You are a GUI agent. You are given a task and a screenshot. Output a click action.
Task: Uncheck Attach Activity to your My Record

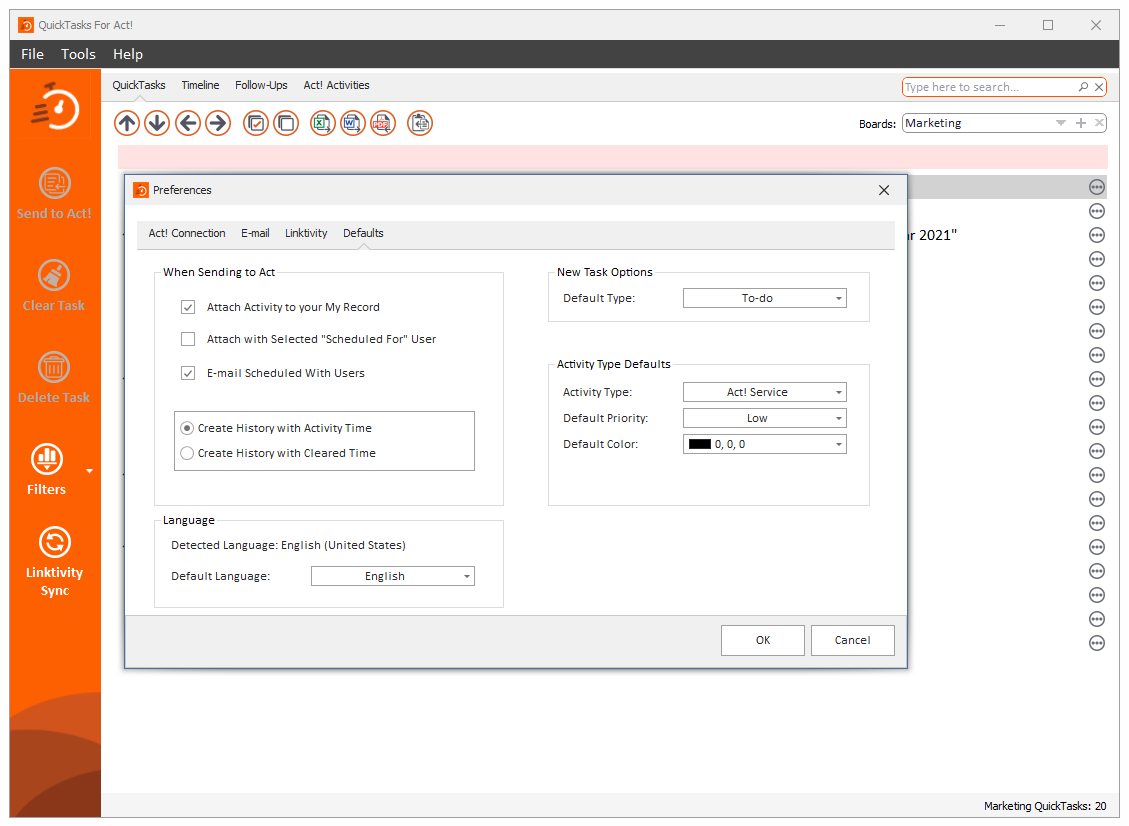tap(188, 307)
